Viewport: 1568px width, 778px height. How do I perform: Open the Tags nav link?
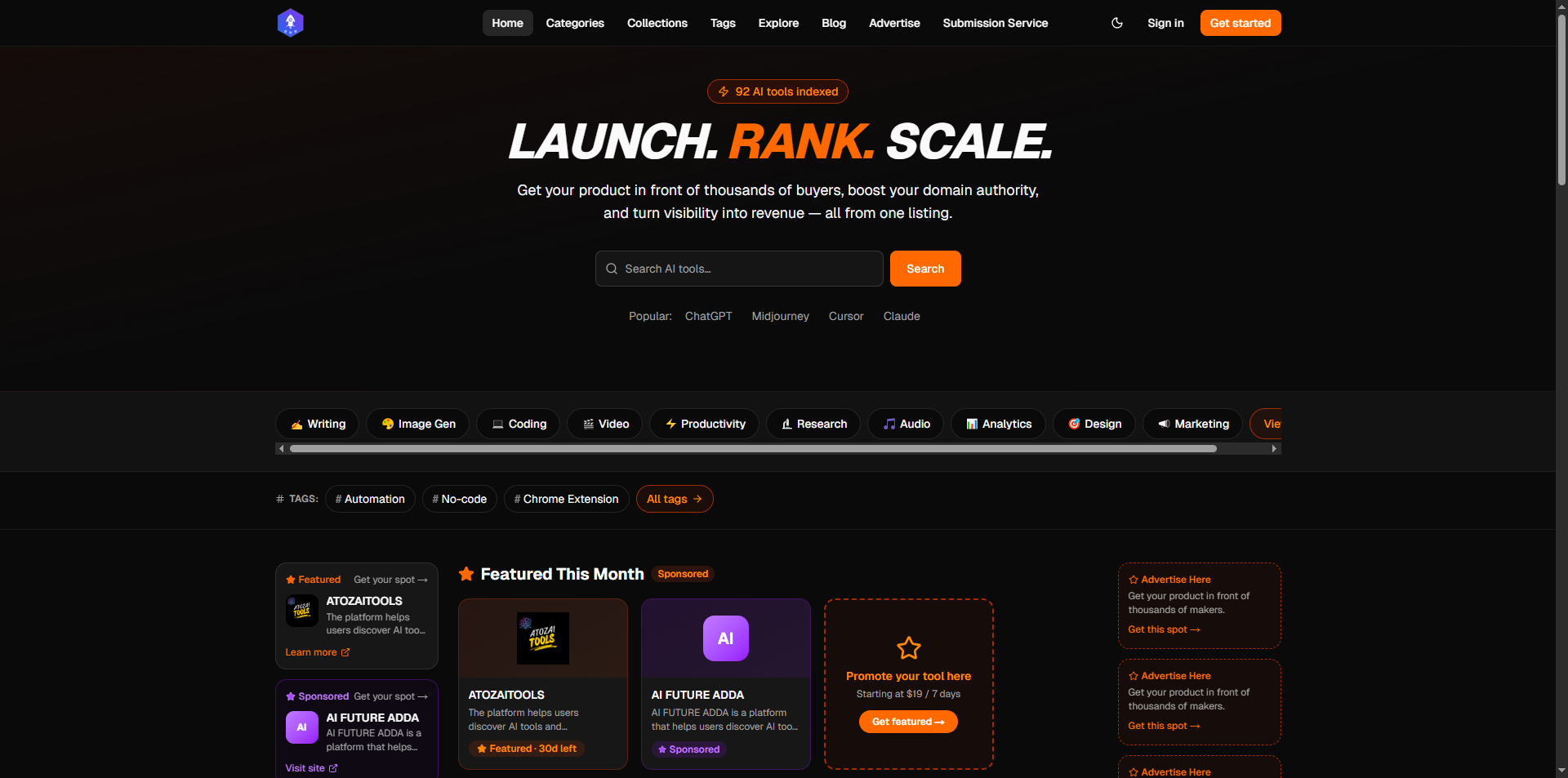(723, 23)
